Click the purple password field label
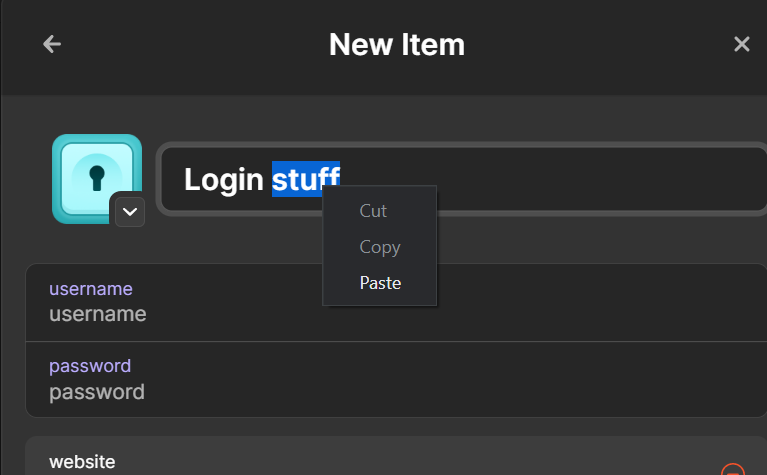The height and width of the screenshot is (475, 767). click(x=90, y=366)
